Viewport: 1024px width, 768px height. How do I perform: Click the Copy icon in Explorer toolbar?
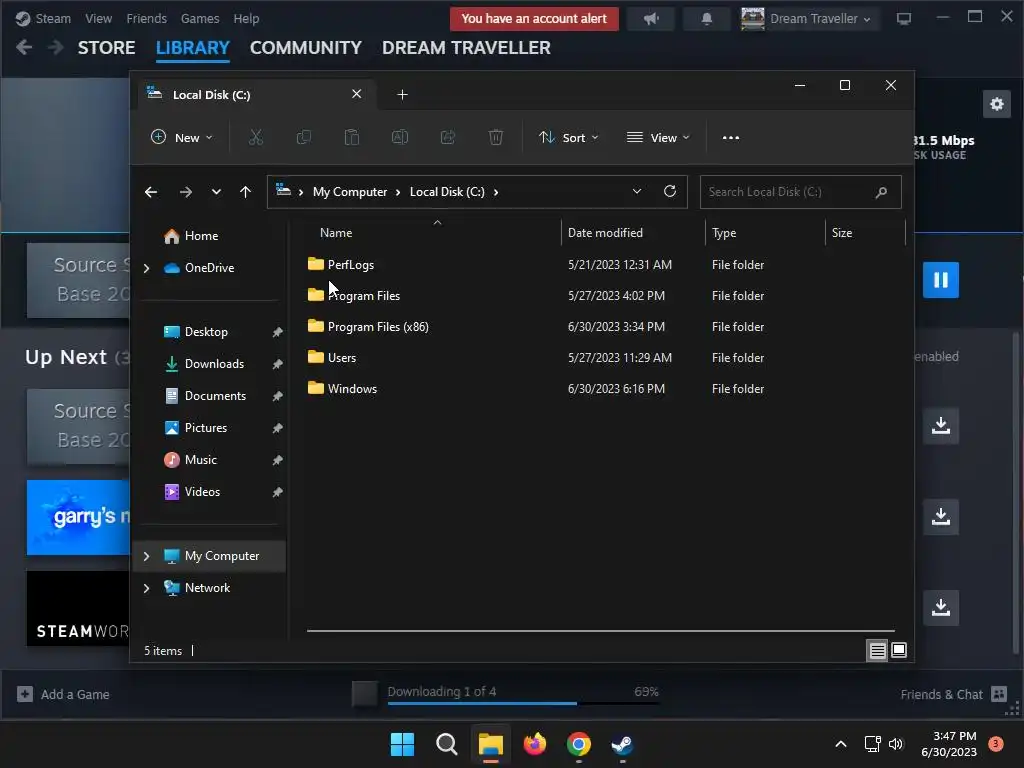click(304, 137)
